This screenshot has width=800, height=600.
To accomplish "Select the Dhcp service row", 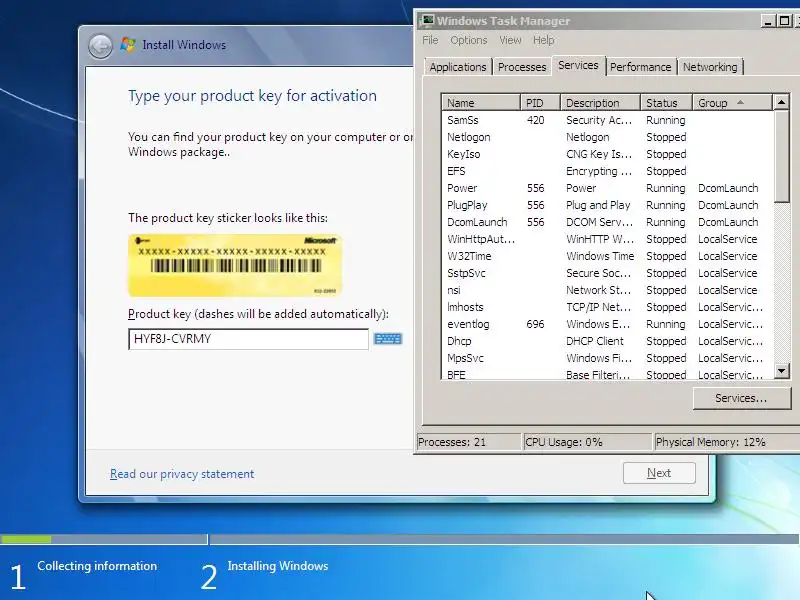I will pyautogui.click(x=607, y=341).
